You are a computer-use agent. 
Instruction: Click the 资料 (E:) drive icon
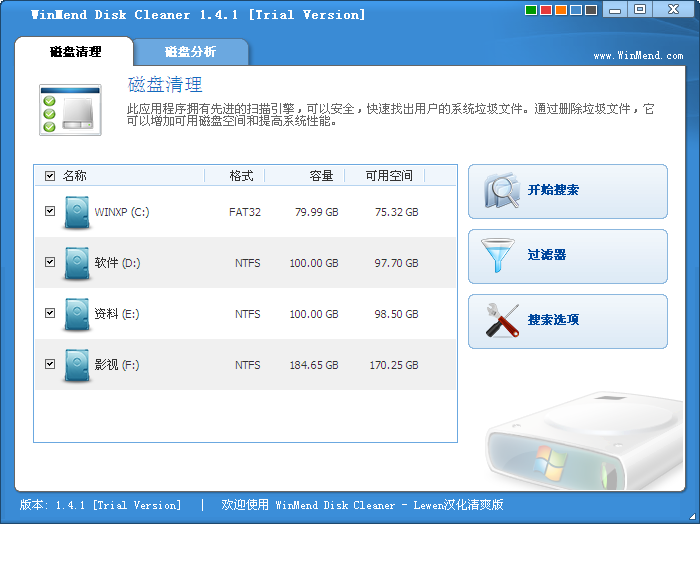click(77, 314)
